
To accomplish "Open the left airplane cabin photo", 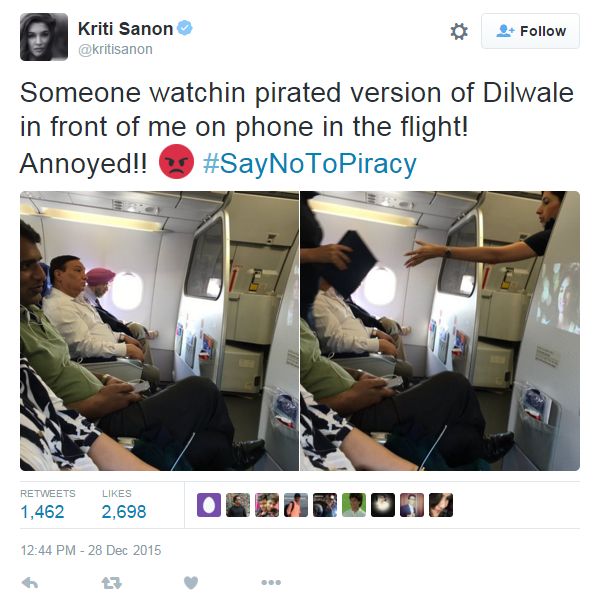I will pos(159,331).
